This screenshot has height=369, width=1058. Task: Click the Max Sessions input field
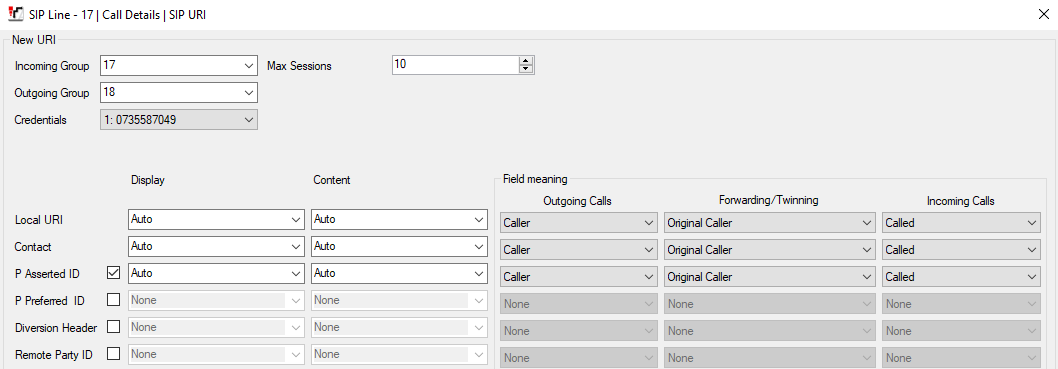click(455, 65)
